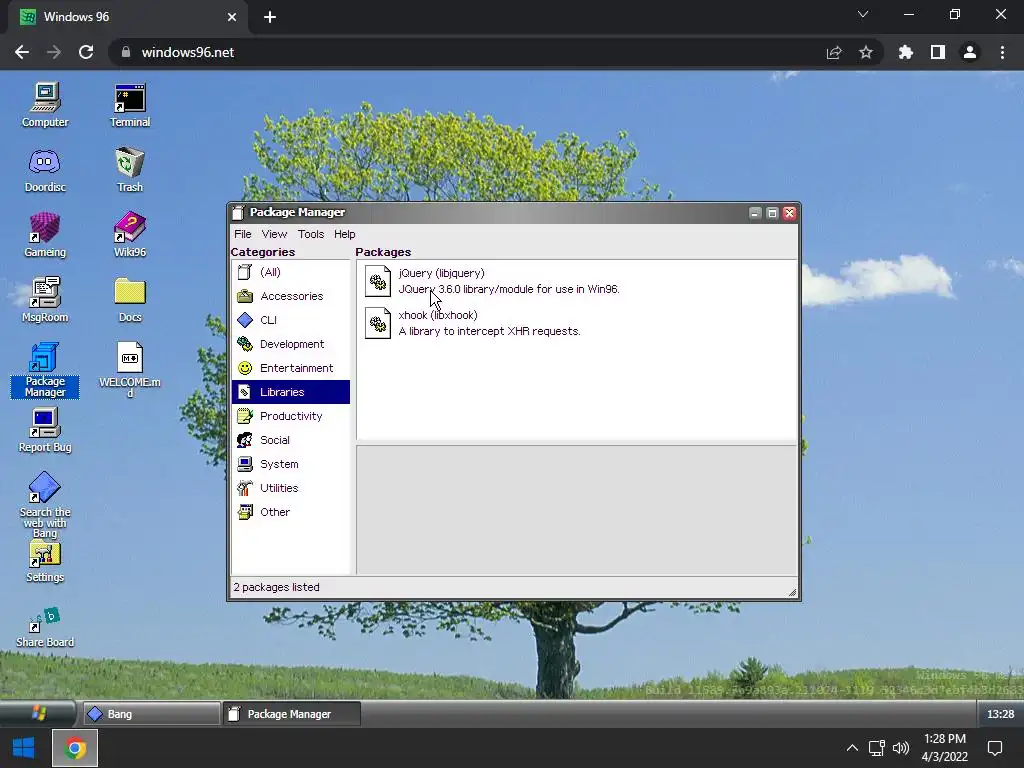Select the xhook (libxhook) package title
This screenshot has width=1024, height=768.
438,315
